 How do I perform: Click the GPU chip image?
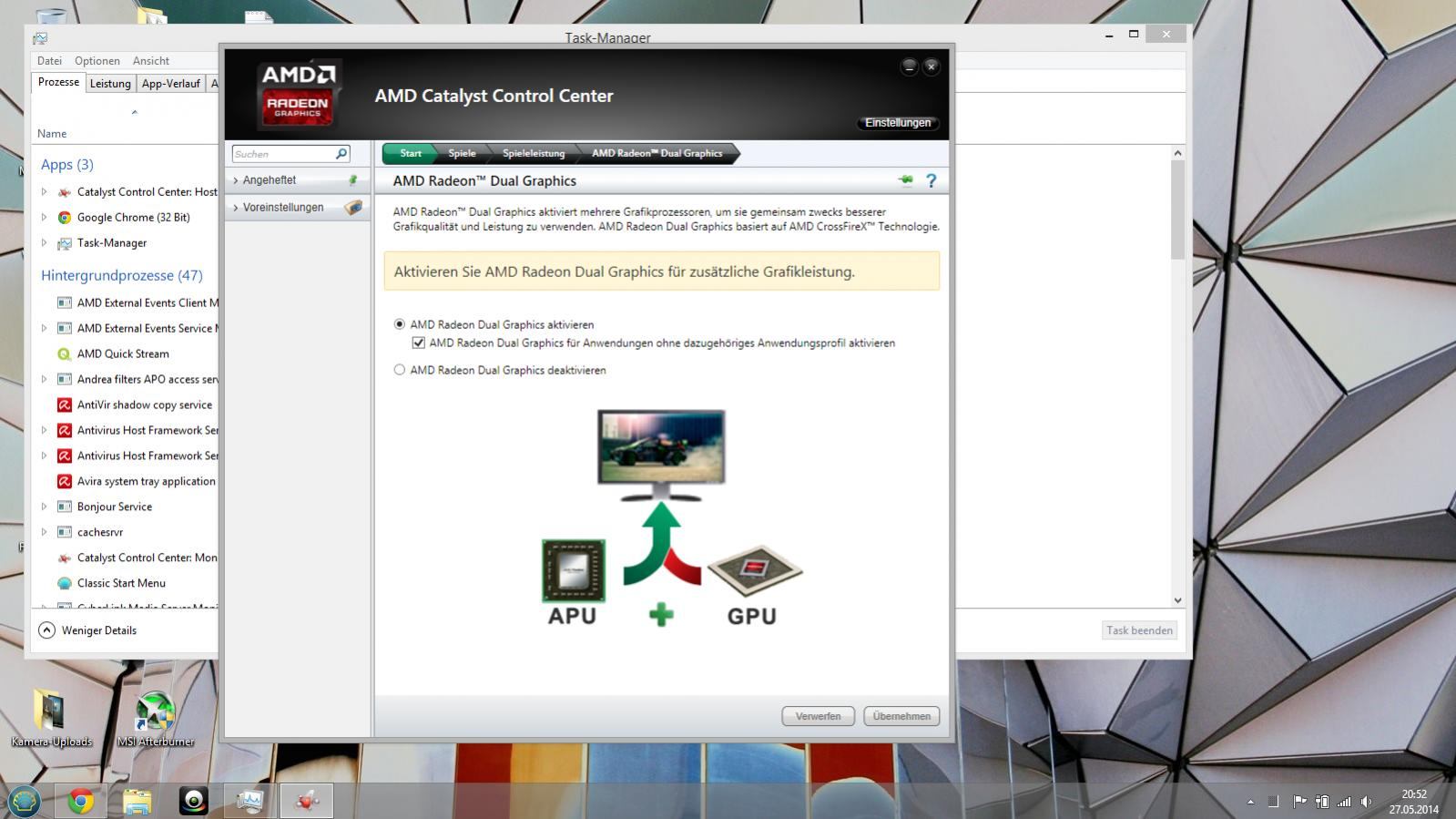(755, 570)
